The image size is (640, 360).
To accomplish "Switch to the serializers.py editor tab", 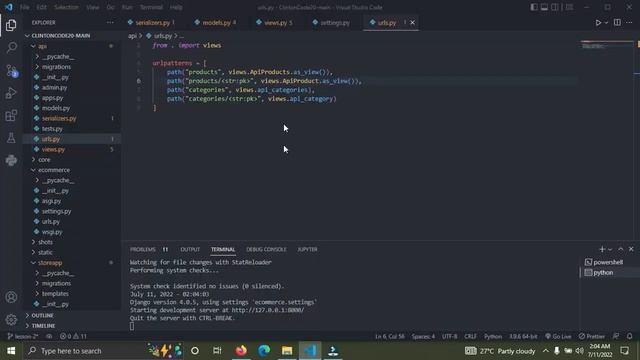I will pyautogui.click(x=152, y=23).
